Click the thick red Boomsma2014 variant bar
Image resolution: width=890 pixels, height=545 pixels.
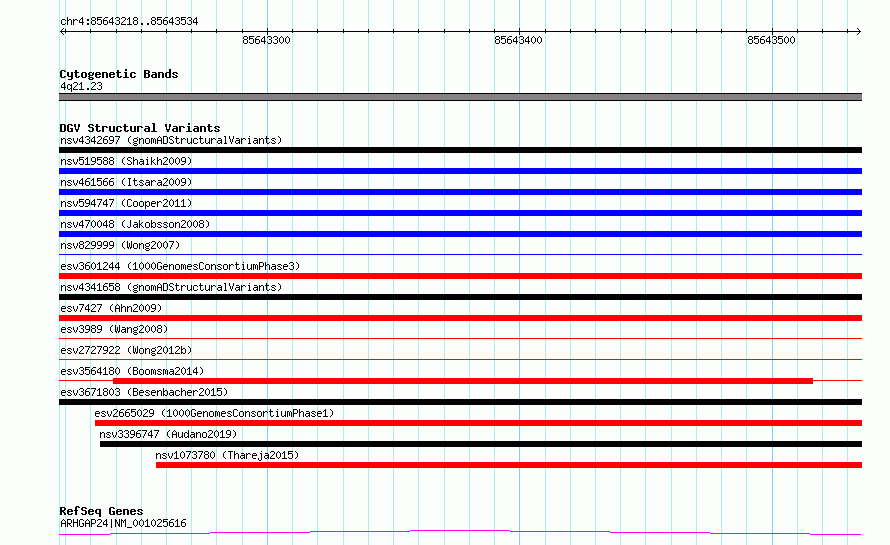coord(463,381)
